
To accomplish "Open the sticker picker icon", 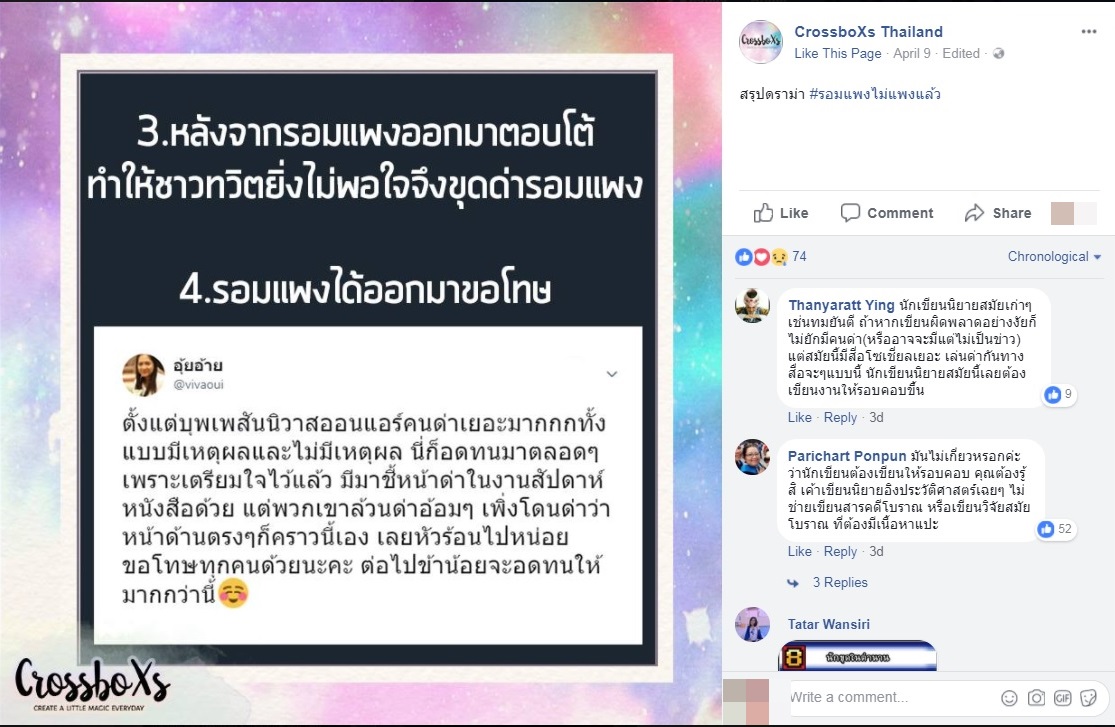I will [x=1088, y=698].
